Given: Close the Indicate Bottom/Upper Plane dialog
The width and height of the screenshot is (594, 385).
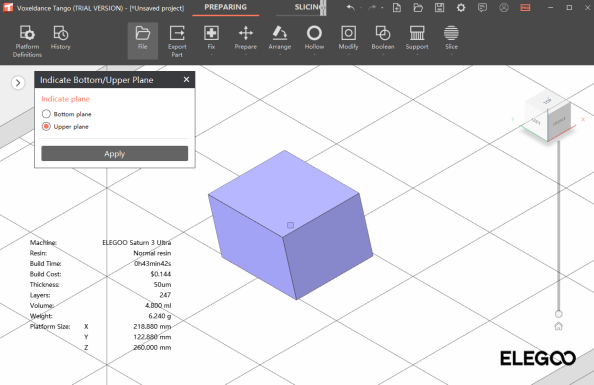Looking at the screenshot, I should [x=186, y=80].
